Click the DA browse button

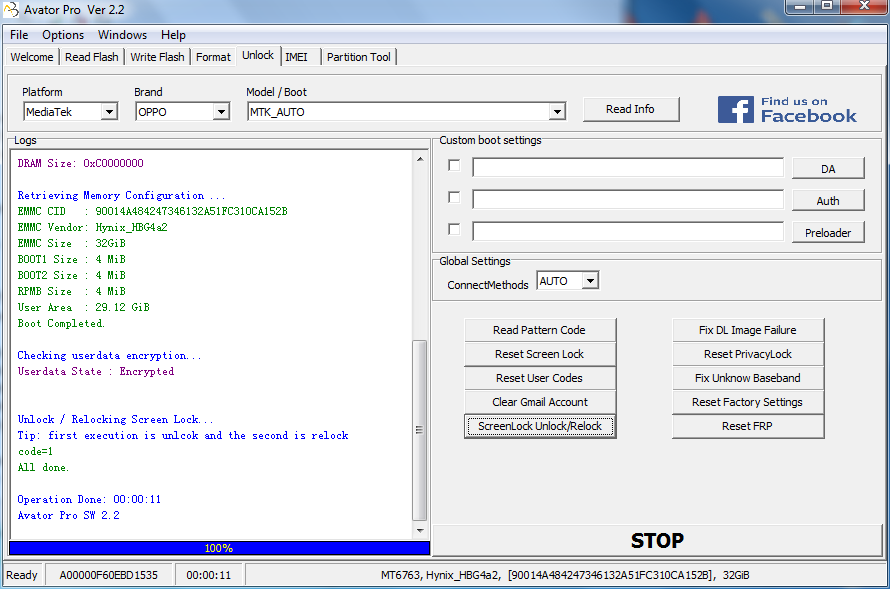click(x=828, y=169)
